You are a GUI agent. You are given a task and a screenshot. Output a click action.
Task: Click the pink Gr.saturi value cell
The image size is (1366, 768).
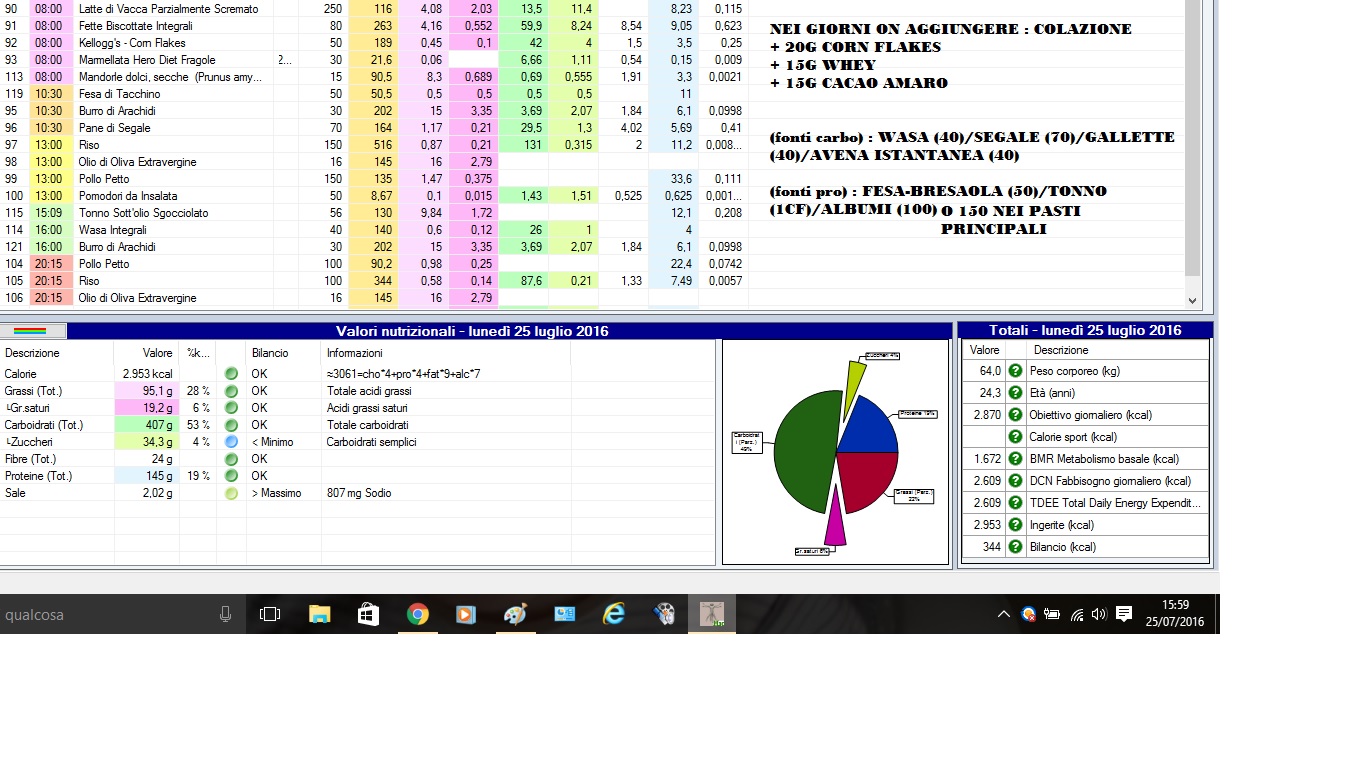click(x=147, y=408)
